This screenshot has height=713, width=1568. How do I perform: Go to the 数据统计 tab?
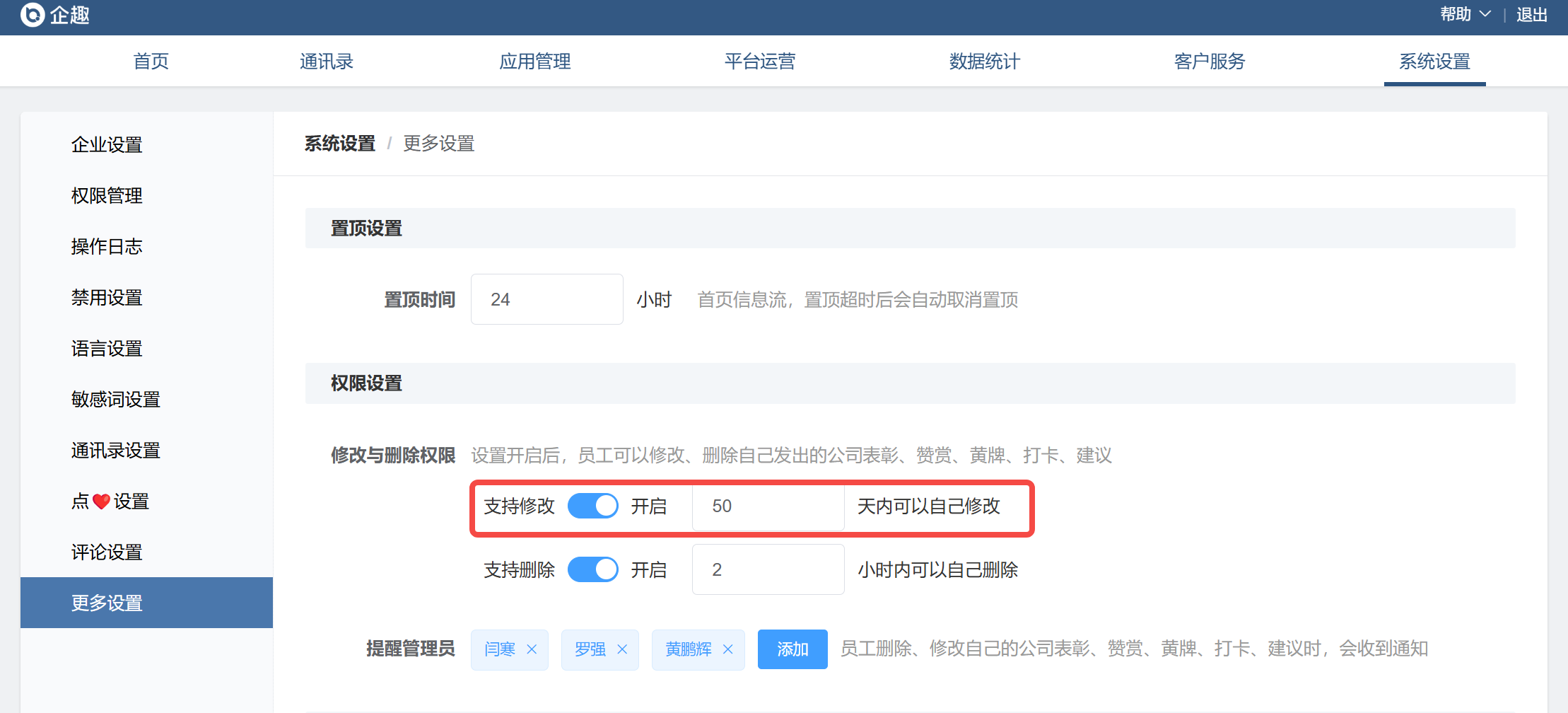pos(984,62)
